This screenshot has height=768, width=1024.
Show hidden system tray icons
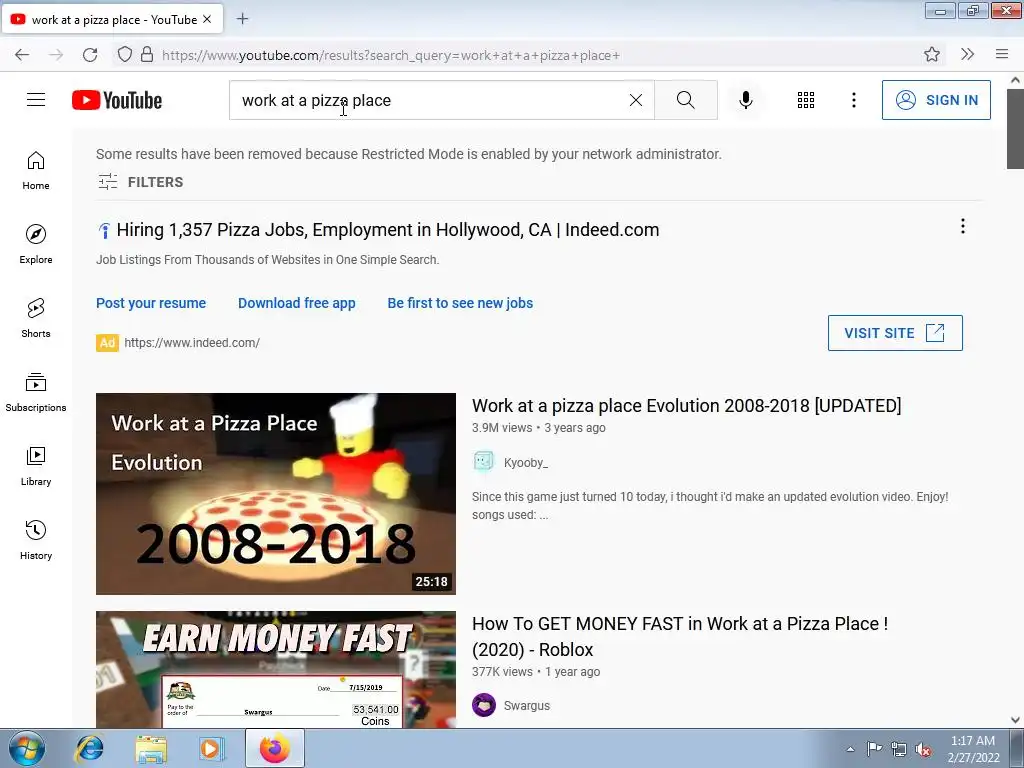pos(850,749)
